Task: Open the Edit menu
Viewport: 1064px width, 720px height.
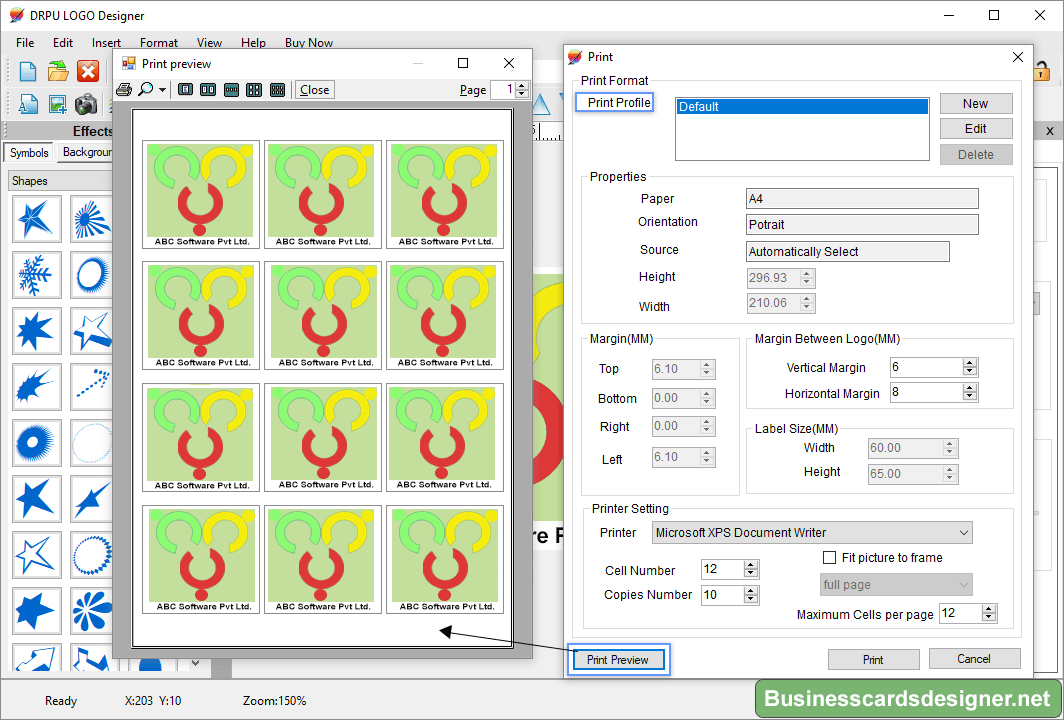Action: (63, 43)
